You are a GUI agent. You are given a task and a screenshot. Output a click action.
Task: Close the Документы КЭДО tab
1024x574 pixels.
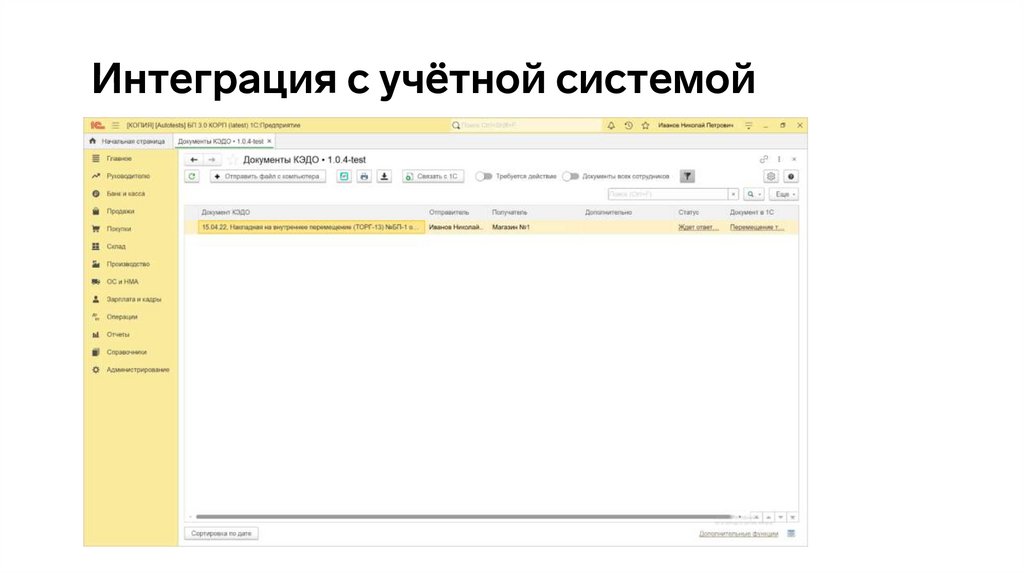point(270,141)
